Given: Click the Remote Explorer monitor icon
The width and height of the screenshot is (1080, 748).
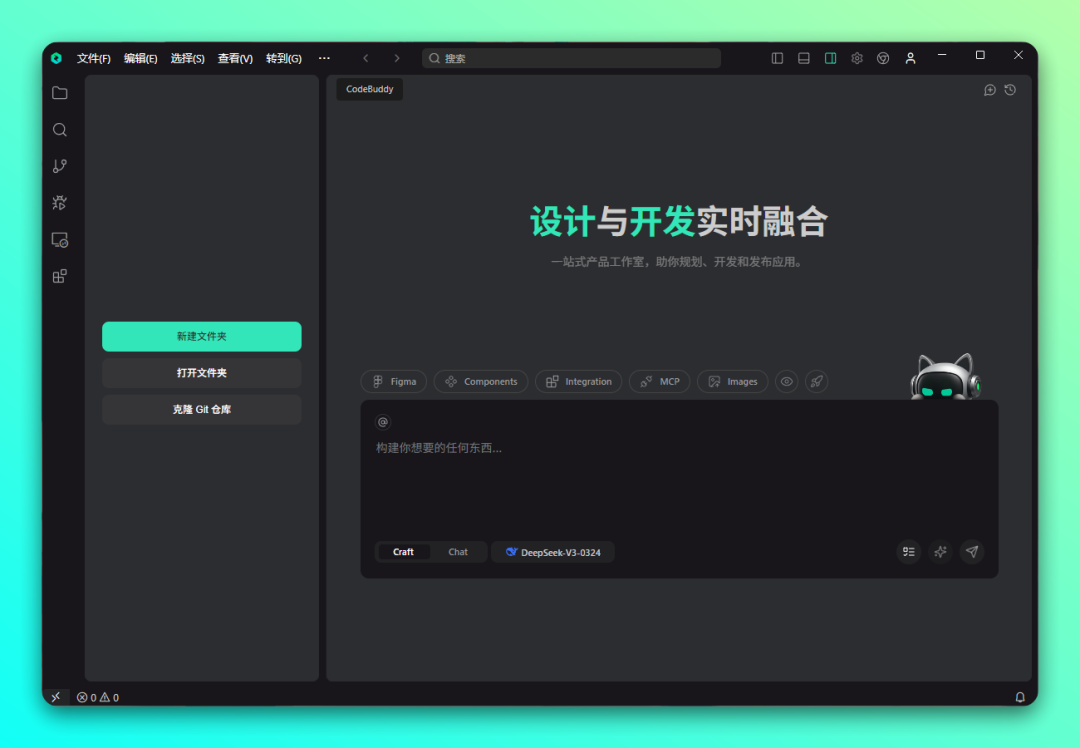Looking at the screenshot, I should pyautogui.click(x=60, y=240).
